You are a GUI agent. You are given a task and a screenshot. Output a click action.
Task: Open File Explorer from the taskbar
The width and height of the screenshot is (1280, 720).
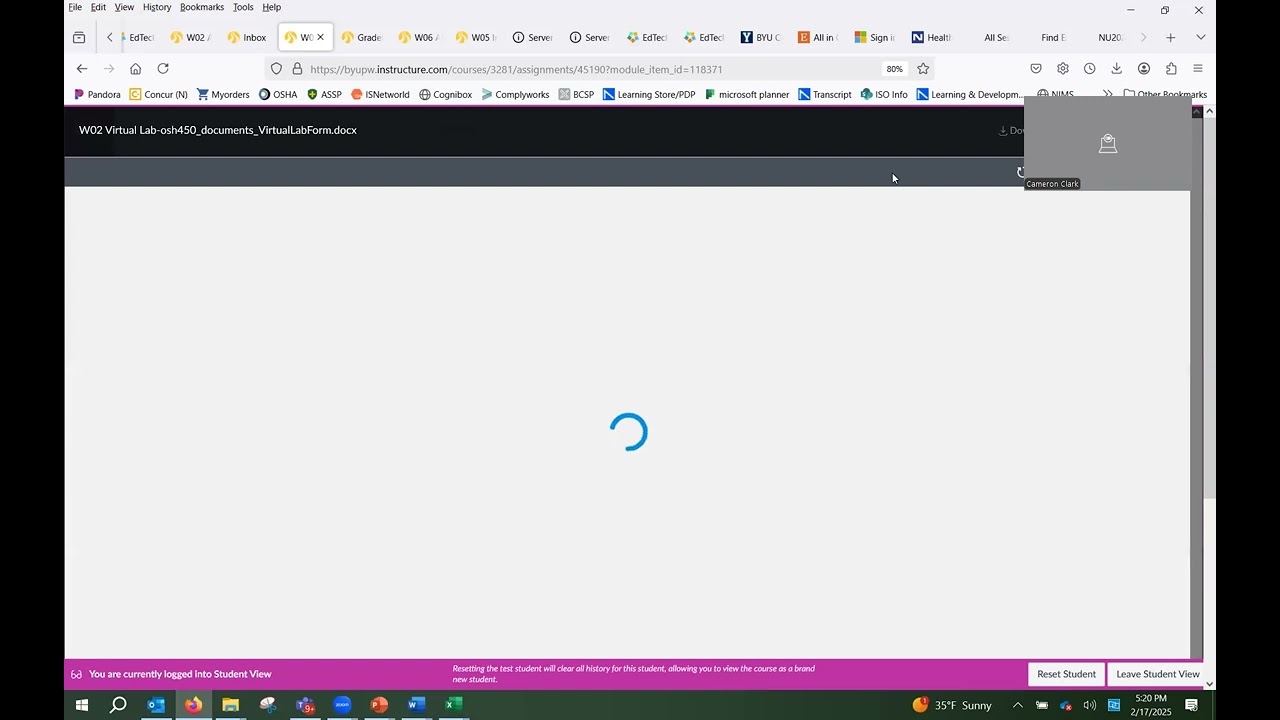tap(230, 705)
